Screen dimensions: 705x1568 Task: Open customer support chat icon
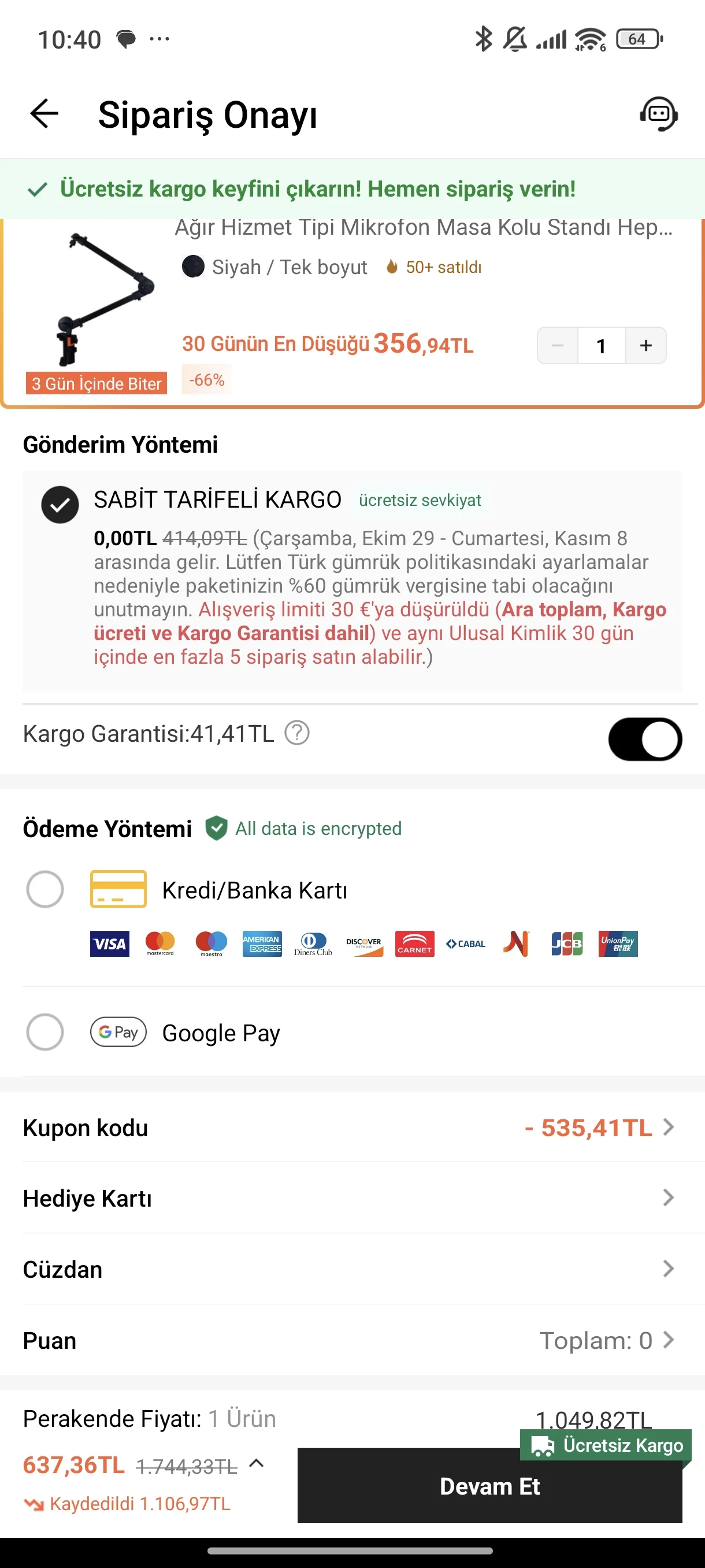(658, 114)
